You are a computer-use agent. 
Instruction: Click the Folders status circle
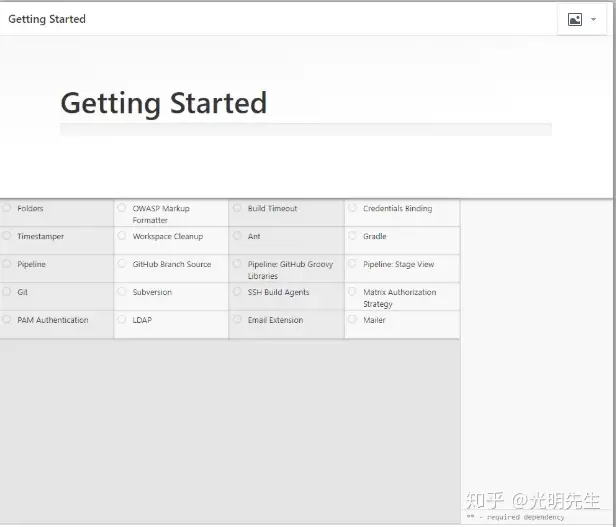click(7, 207)
